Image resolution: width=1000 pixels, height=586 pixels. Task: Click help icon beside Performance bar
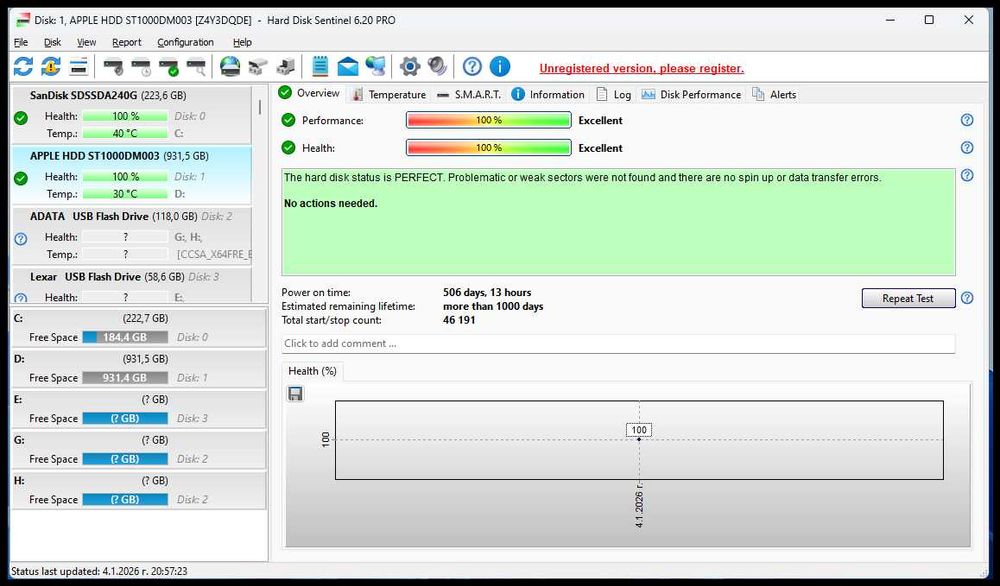click(x=967, y=120)
